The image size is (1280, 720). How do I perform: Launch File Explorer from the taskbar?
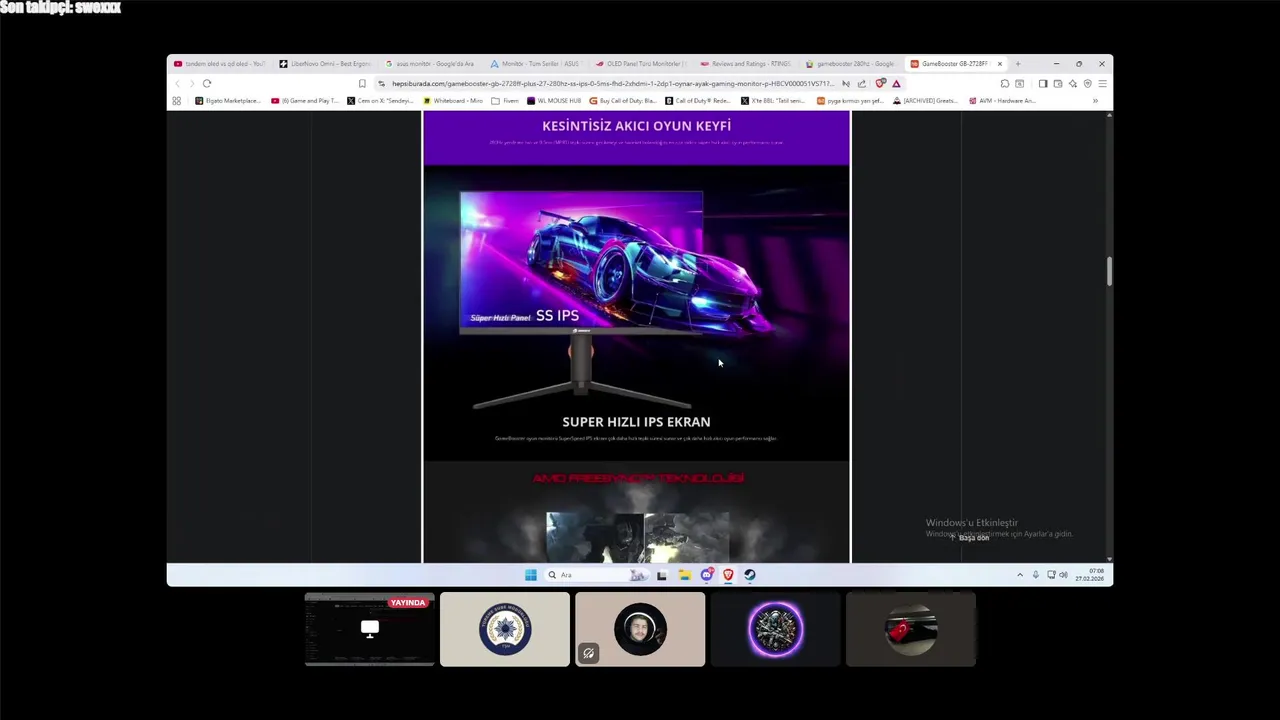[x=684, y=575]
